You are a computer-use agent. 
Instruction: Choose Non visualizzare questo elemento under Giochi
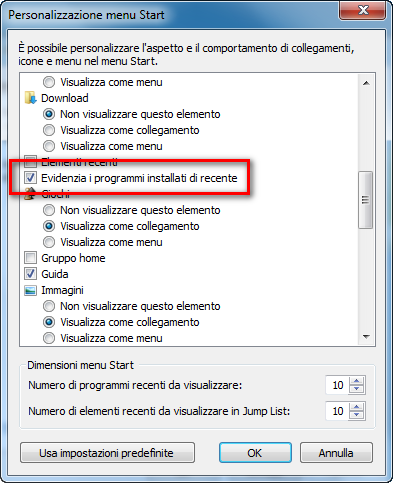tap(49, 210)
